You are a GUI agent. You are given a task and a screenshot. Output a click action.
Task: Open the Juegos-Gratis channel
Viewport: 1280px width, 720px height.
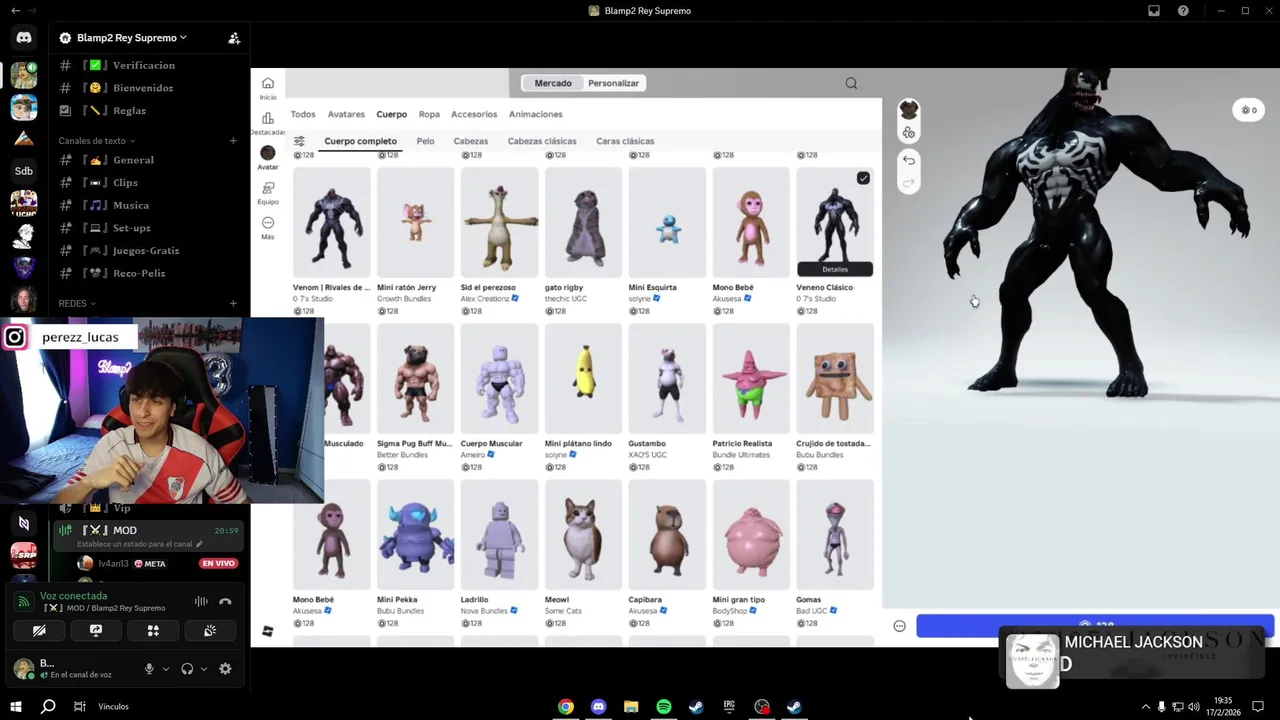[x=147, y=251]
